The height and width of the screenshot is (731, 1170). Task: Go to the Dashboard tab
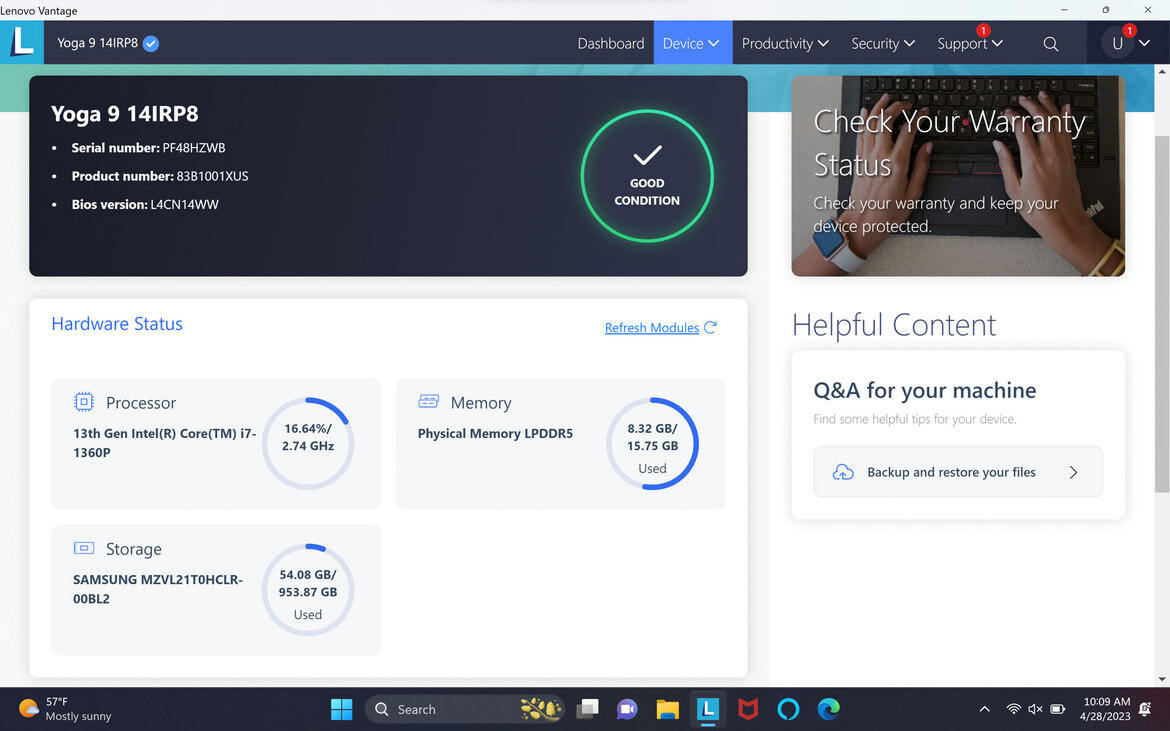click(x=610, y=43)
